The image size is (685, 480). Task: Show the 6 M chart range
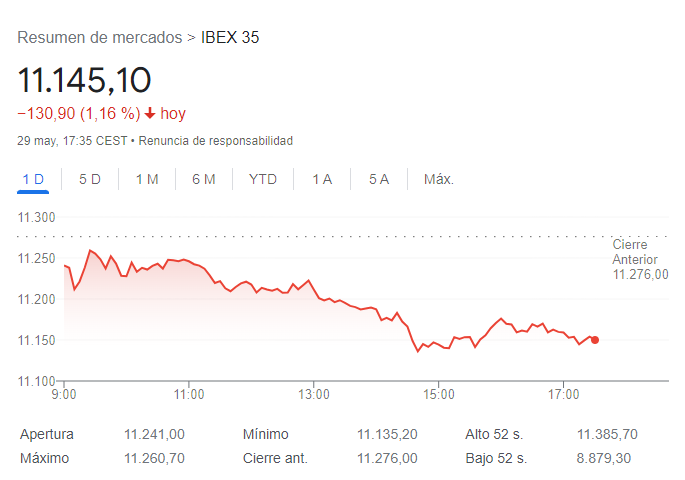pyautogui.click(x=204, y=179)
